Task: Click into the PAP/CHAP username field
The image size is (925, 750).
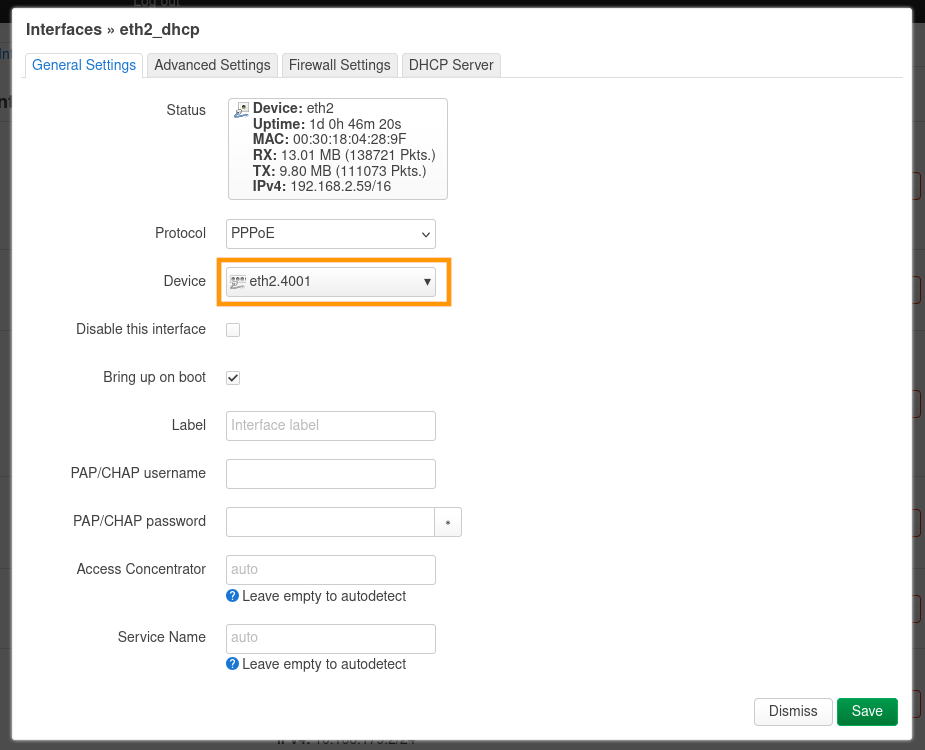Action: (331, 474)
